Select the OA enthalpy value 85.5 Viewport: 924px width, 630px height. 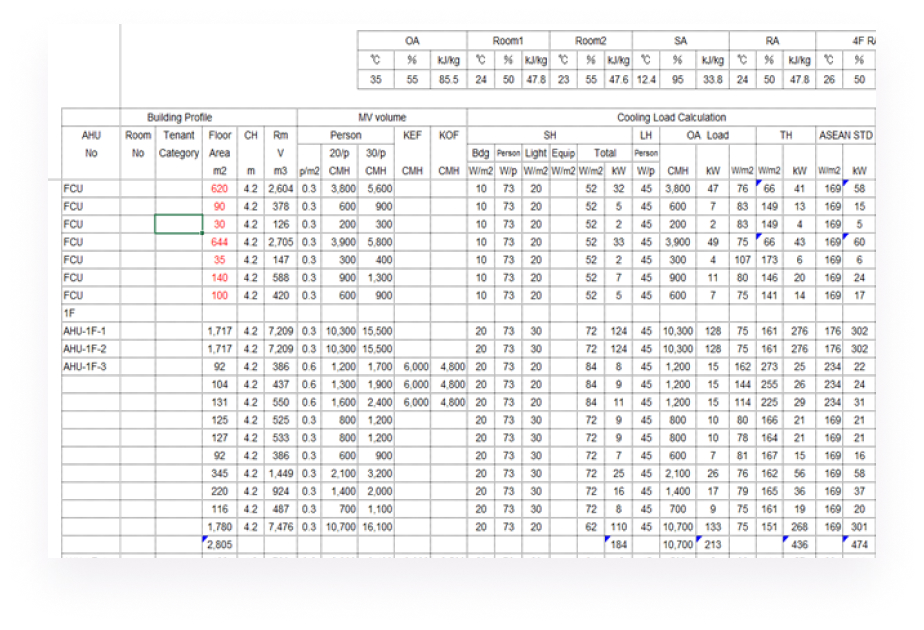447,78
